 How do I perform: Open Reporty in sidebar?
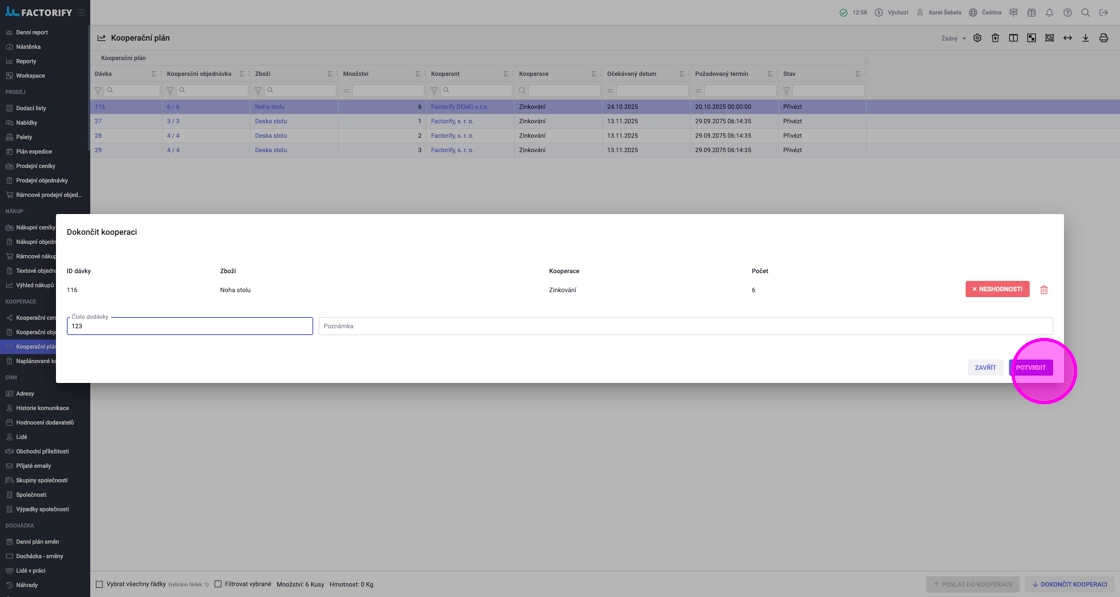(26, 61)
